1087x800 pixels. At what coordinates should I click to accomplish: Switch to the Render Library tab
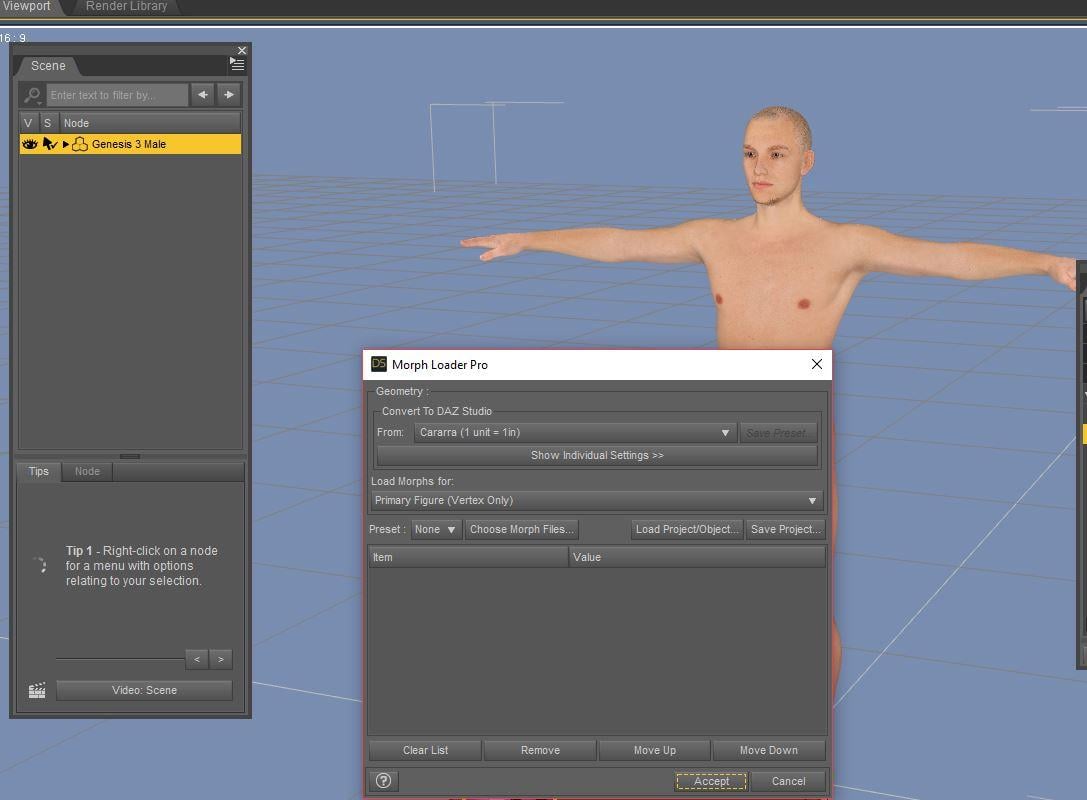pyautogui.click(x=126, y=6)
